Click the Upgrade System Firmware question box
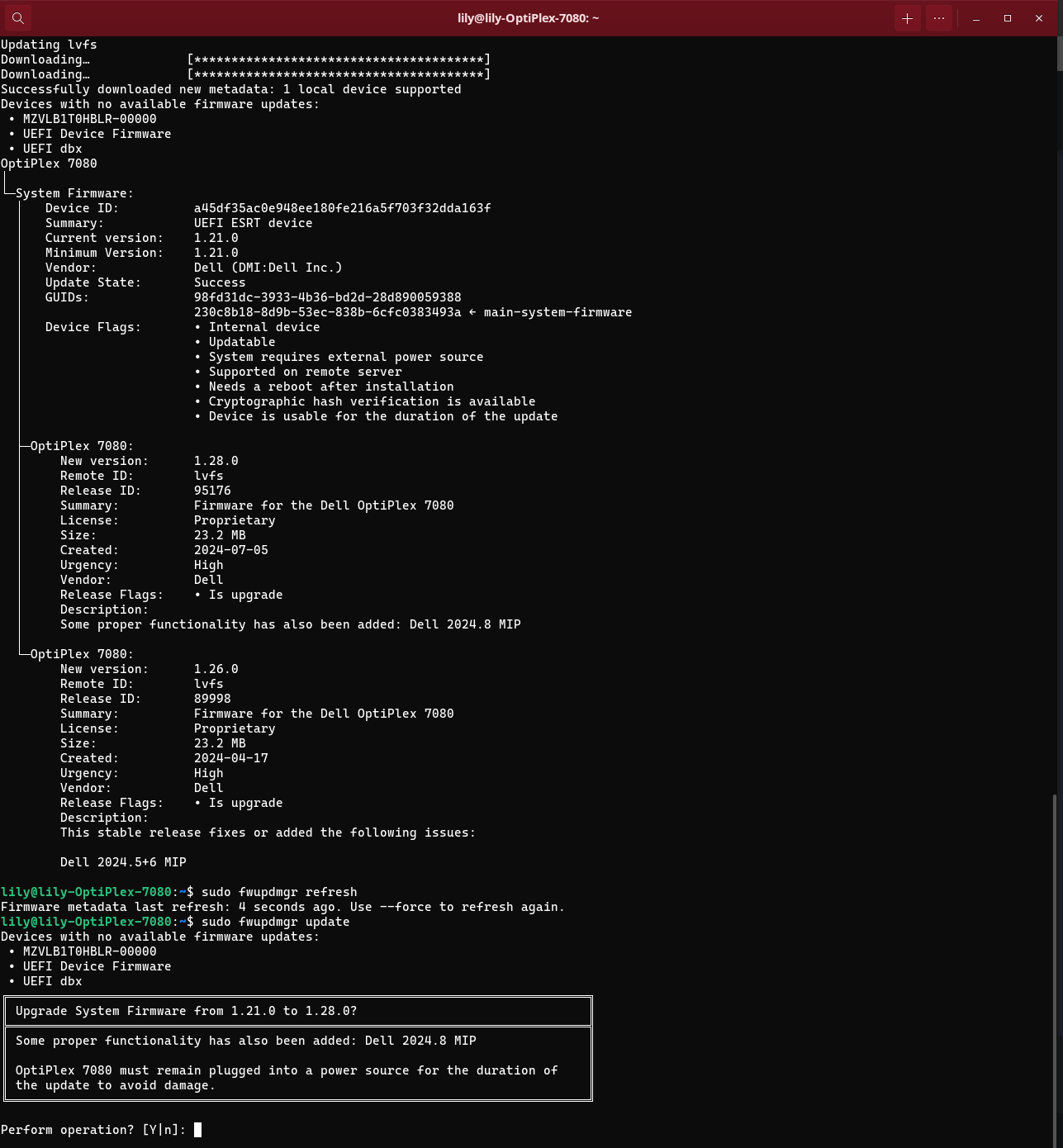The width and height of the screenshot is (1063, 1148). (298, 1011)
